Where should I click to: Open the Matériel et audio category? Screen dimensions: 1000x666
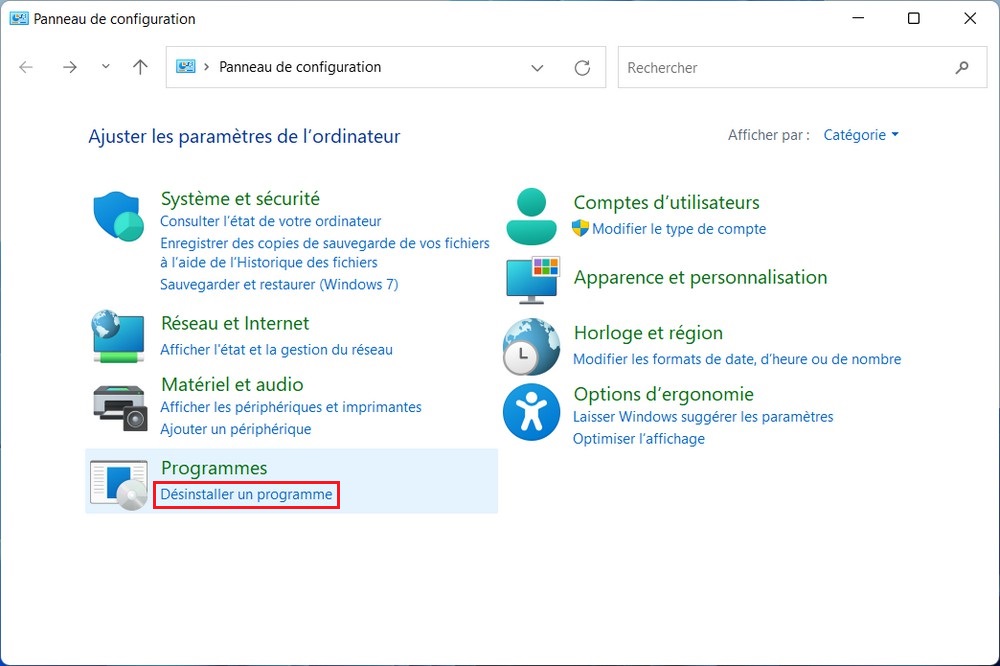[232, 385]
